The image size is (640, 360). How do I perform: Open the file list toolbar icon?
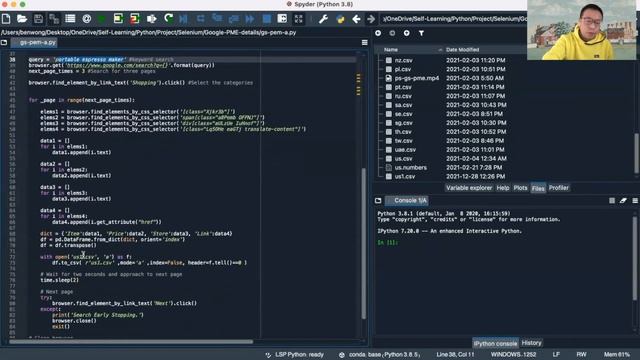click(70, 19)
